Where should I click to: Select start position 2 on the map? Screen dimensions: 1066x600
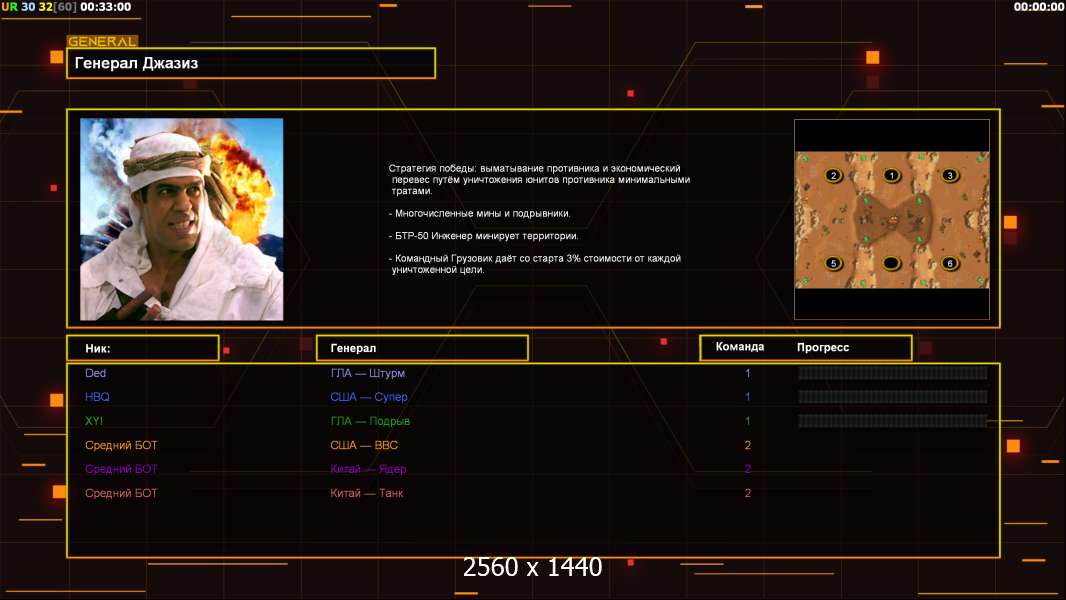833,176
